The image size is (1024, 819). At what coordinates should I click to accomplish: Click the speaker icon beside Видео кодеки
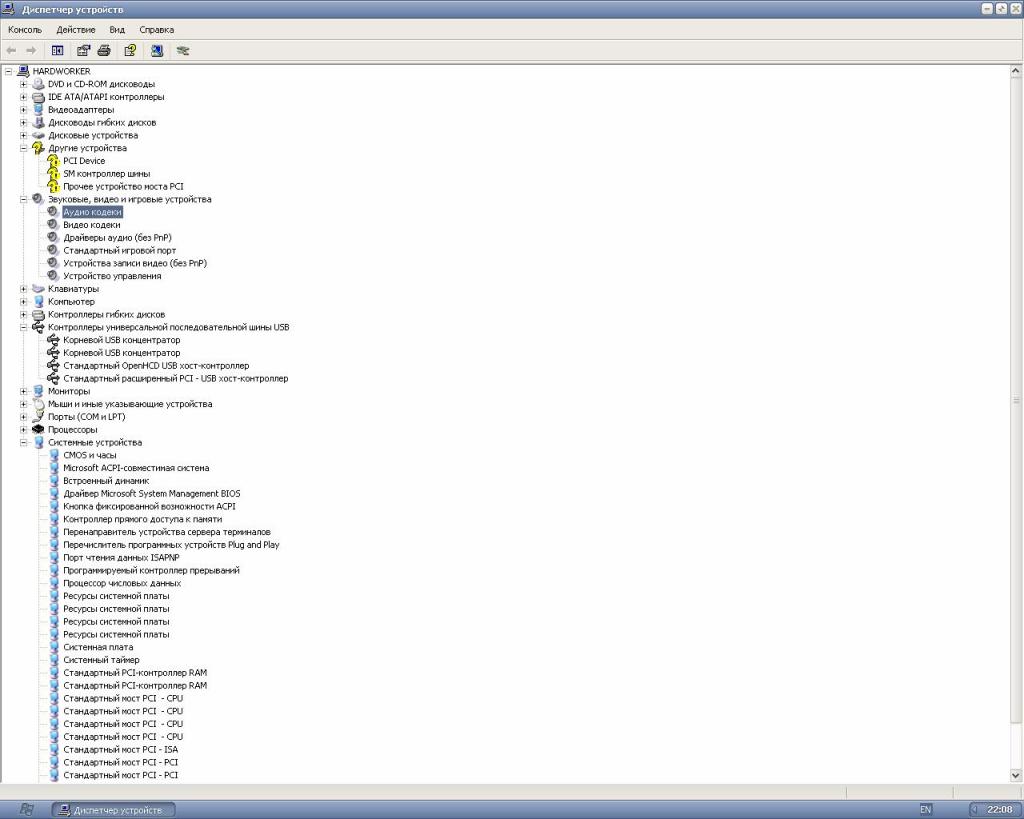pos(53,225)
